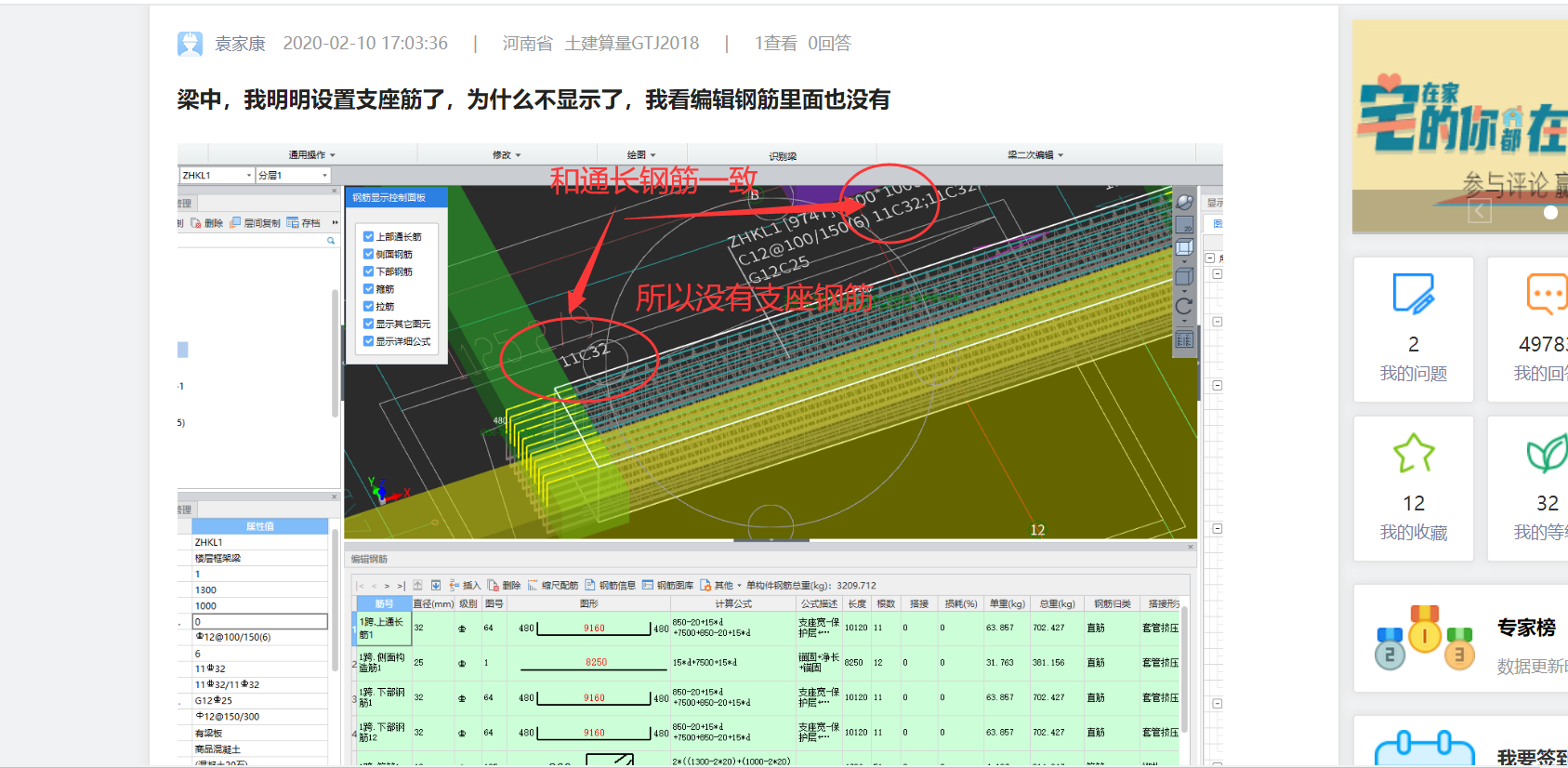1568x768 pixels.
Task: Open dropdown arrow under wireframe cube icon
Action: tap(1184, 261)
